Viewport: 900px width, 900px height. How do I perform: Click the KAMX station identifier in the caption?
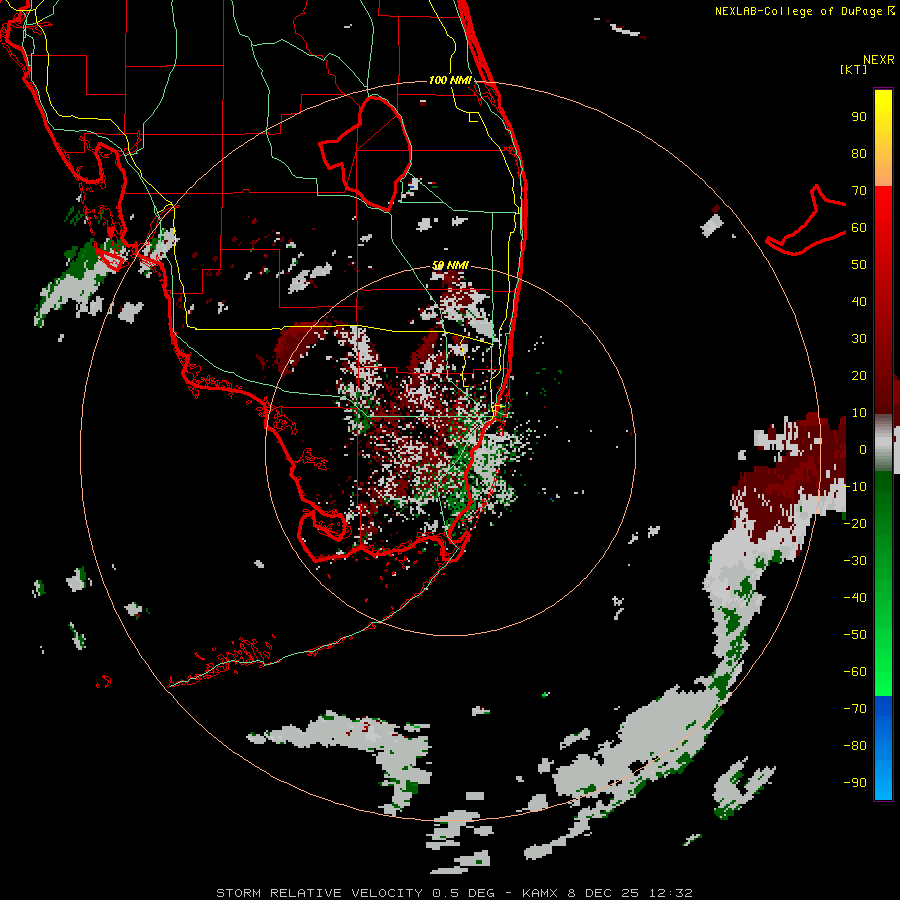(542, 893)
